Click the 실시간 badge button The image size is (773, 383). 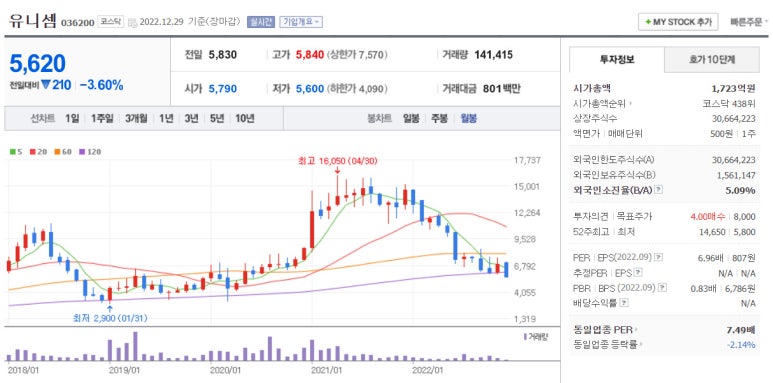click(261, 22)
